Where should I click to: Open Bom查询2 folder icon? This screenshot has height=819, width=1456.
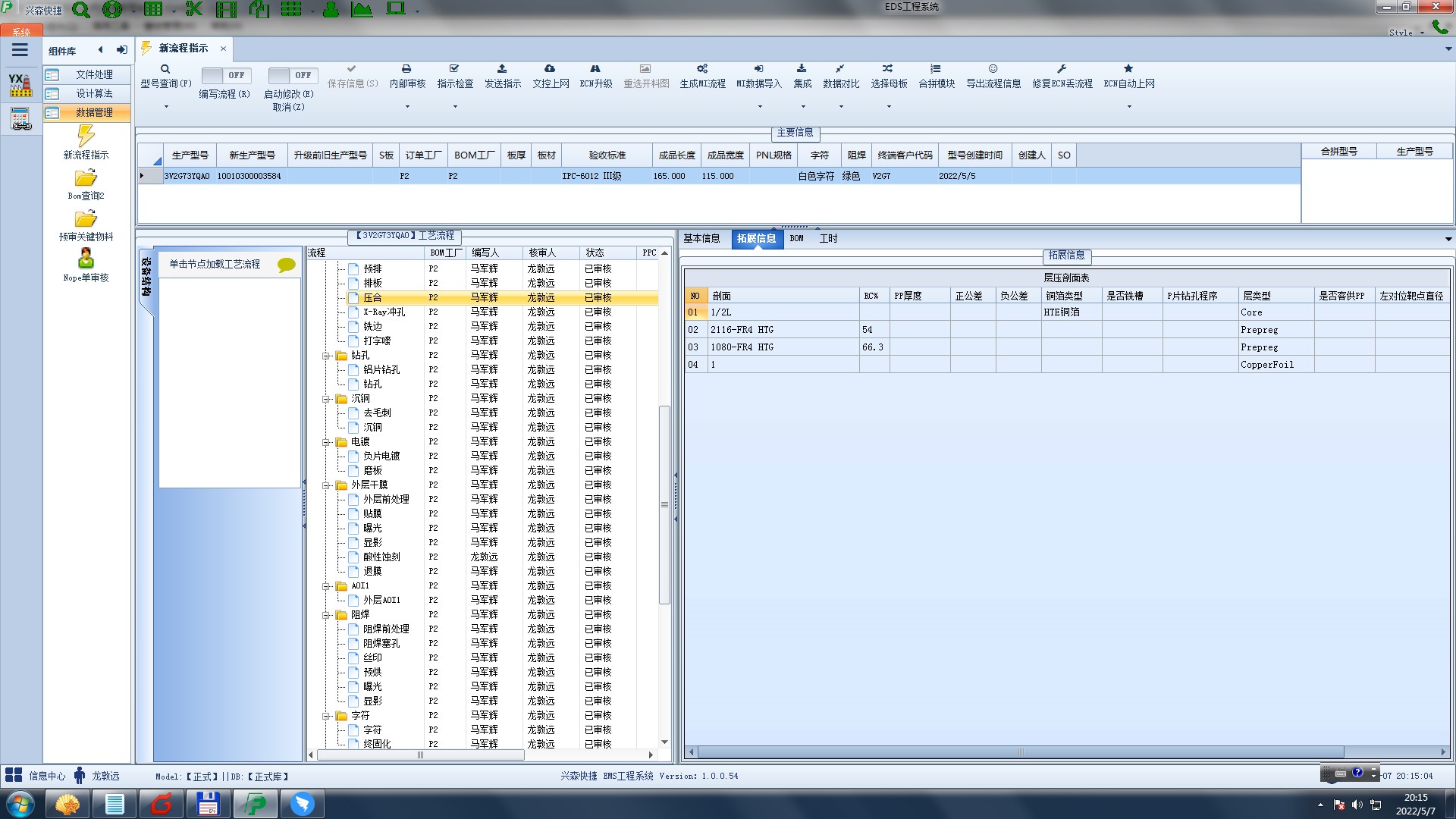[x=86, y=178]
